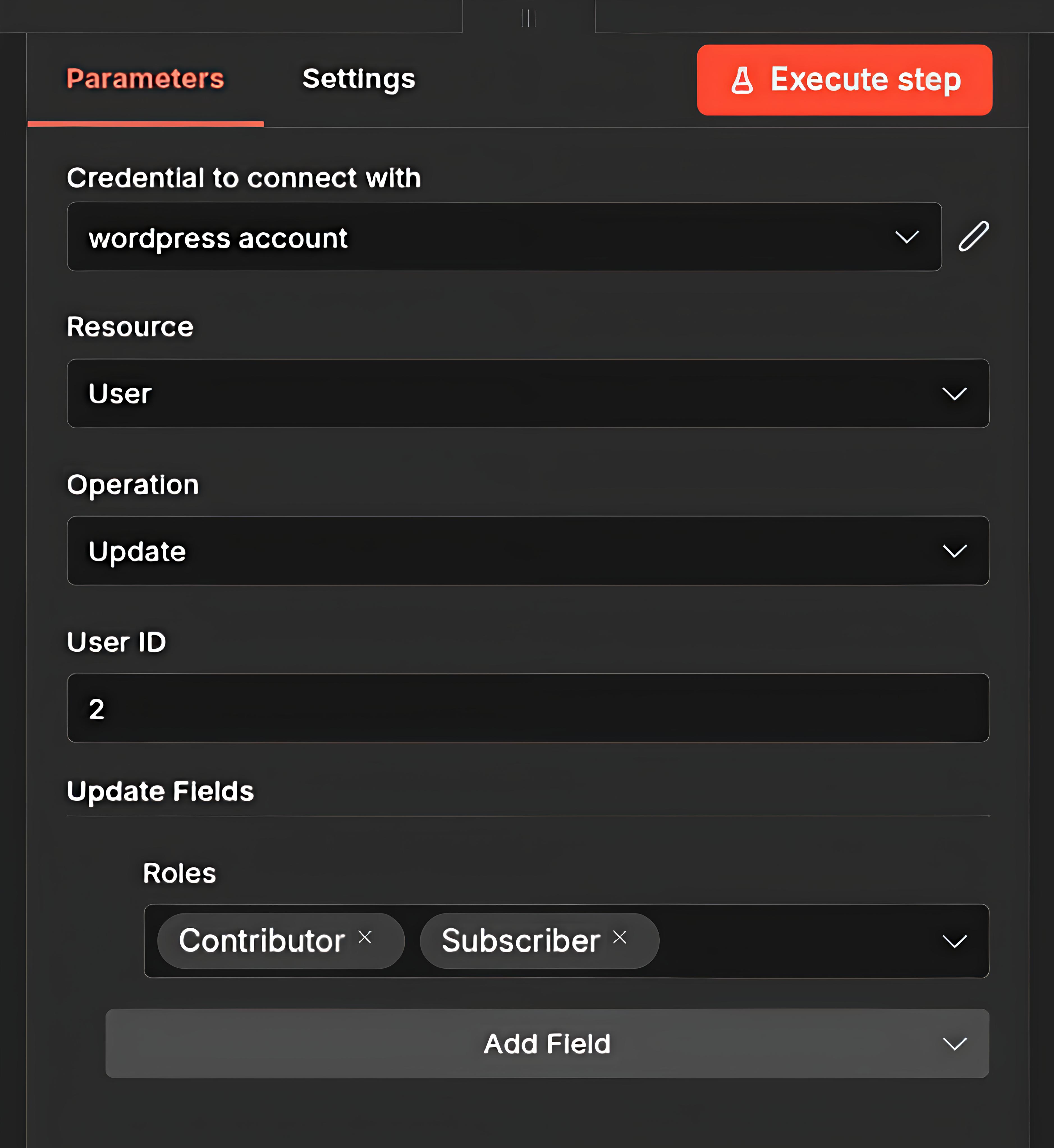
Task: Select the Contributor role chip
Action: [281, 941]
